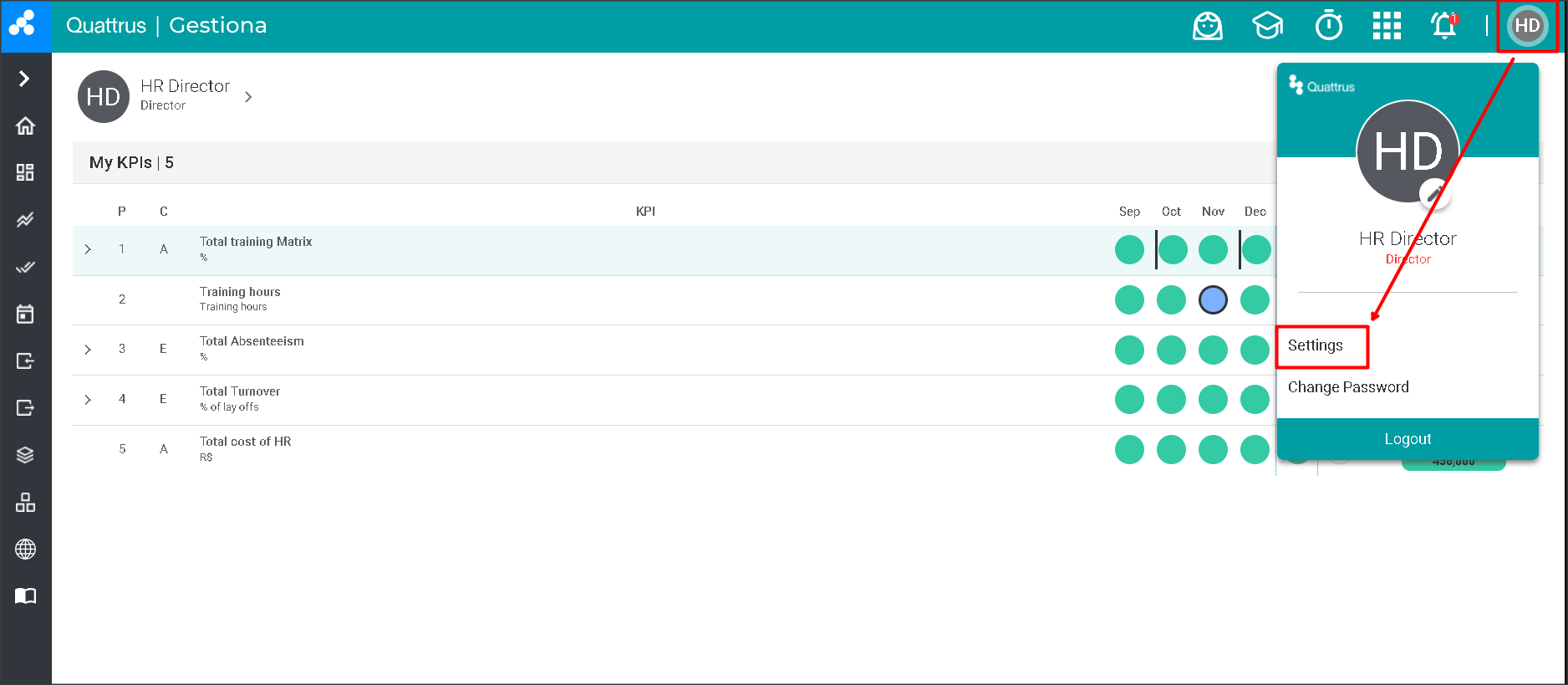The width and height of the screenshot is (1568, 685).
Task: Open the dashboard grid icon in sidebar
Action: [x=25, y=172]
